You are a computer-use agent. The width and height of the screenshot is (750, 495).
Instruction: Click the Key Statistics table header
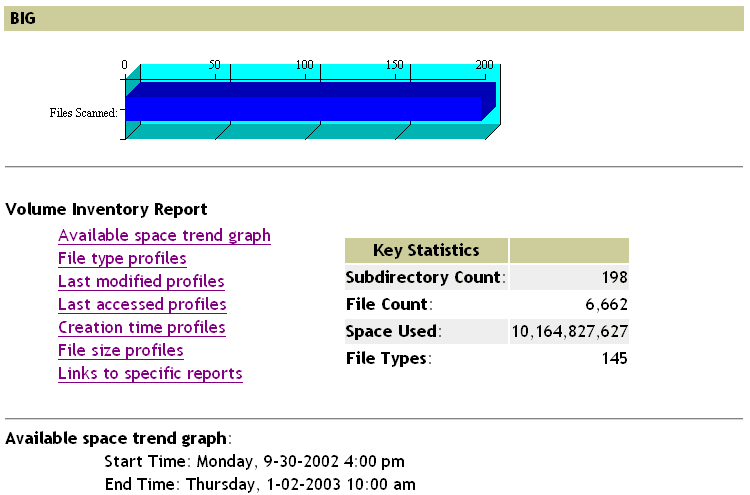coord(426,250)
